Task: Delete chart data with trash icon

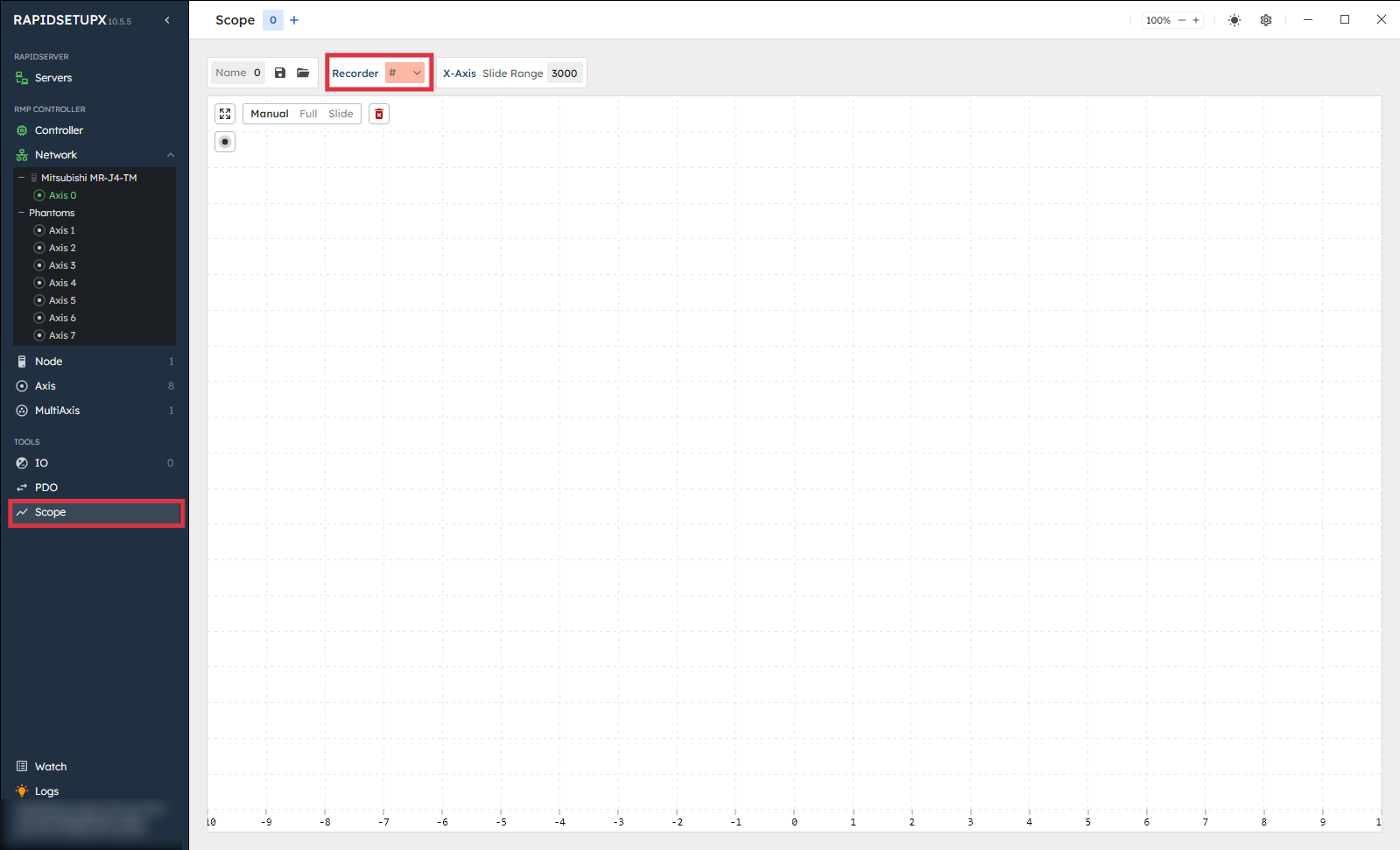Action: coord(379,114)
